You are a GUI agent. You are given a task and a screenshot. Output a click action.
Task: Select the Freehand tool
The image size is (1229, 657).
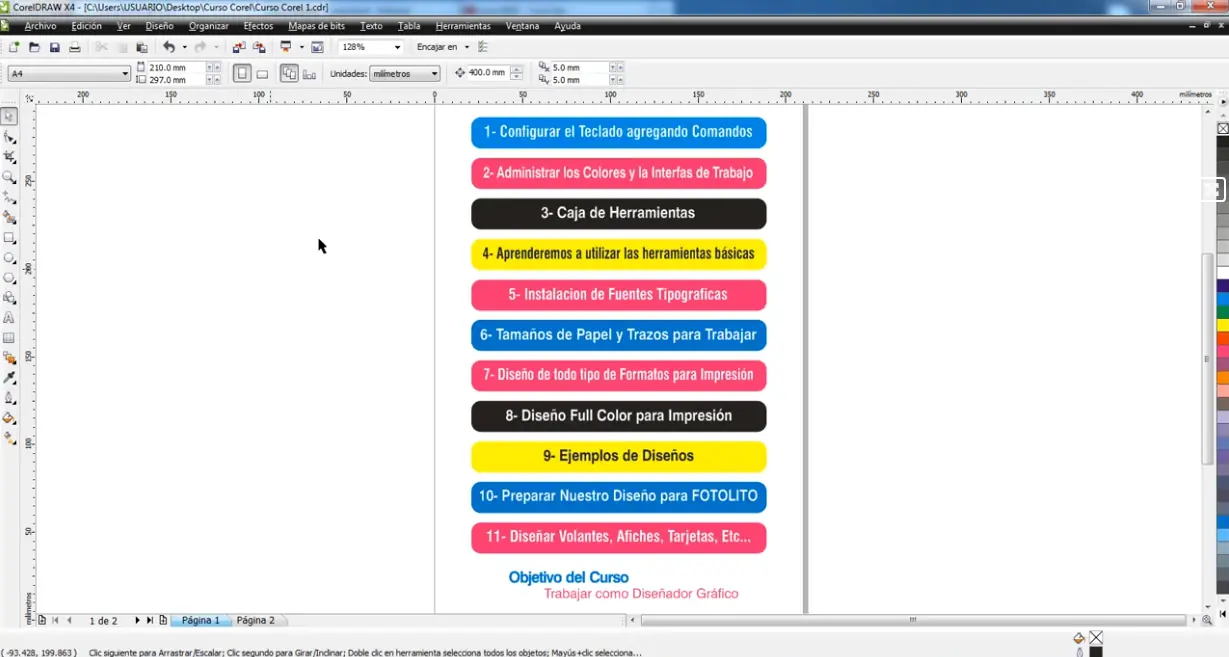click(9, 197)
